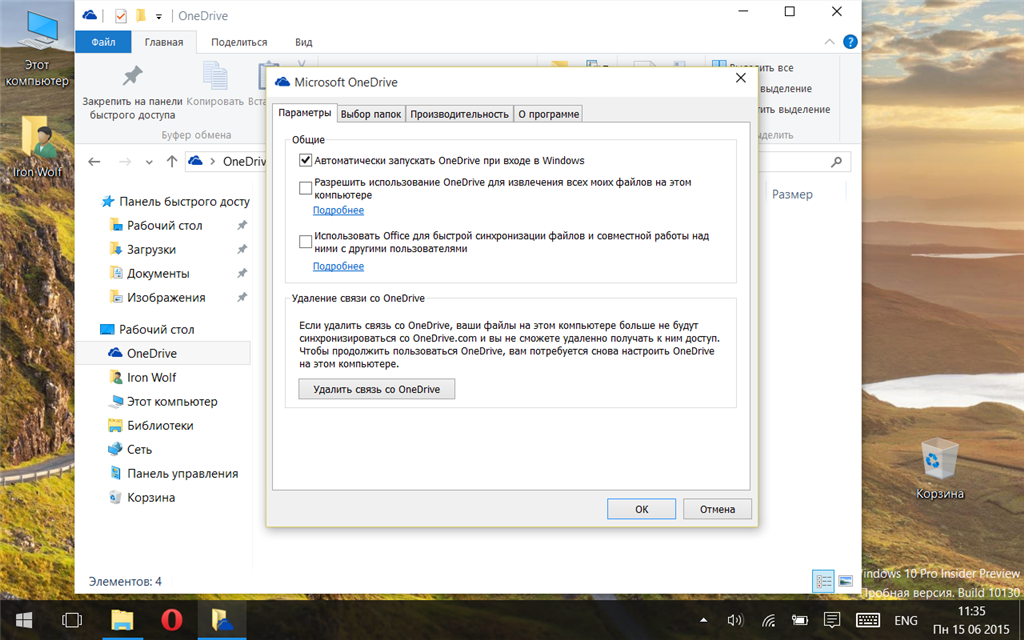Open the Файл ribbon menu
This screenshot has width=1024, height=640.
[103, 42]
